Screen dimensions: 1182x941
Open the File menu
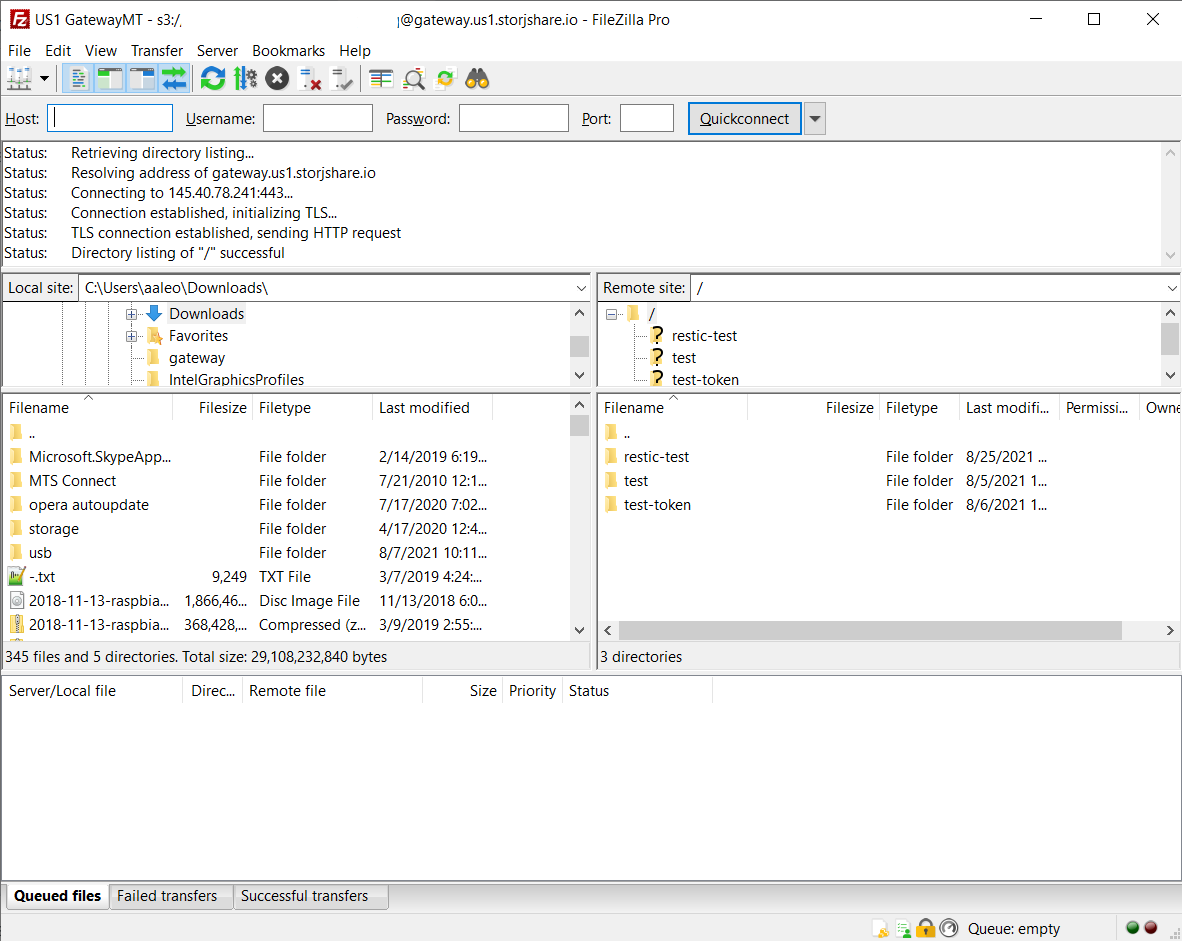click(x=20, y=51)
